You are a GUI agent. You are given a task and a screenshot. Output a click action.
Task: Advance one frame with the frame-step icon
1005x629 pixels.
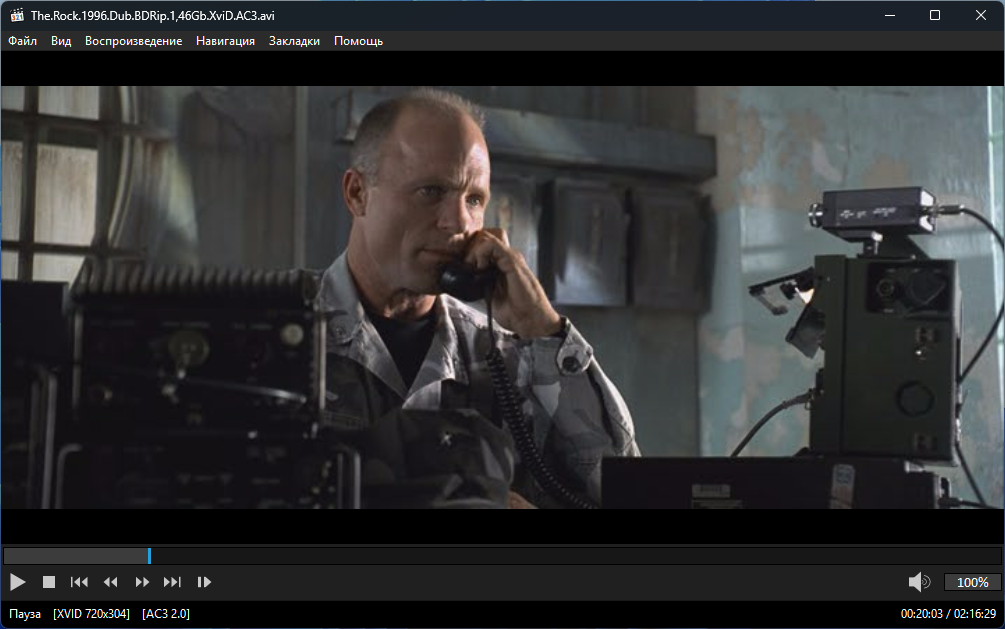(204, 582)
